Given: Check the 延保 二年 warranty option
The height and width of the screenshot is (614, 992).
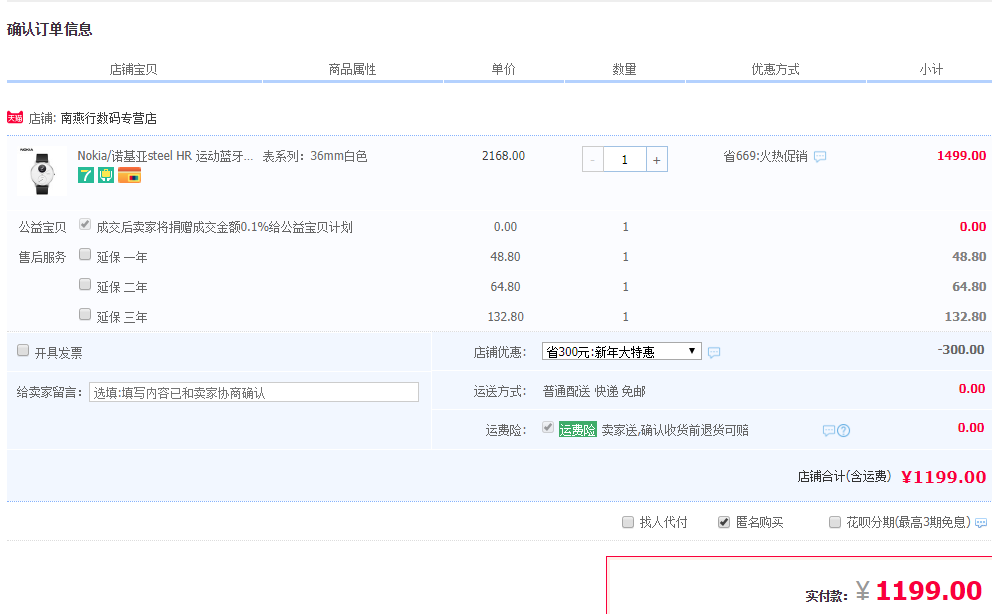Looking at the screenshot, I should [85, 284].
